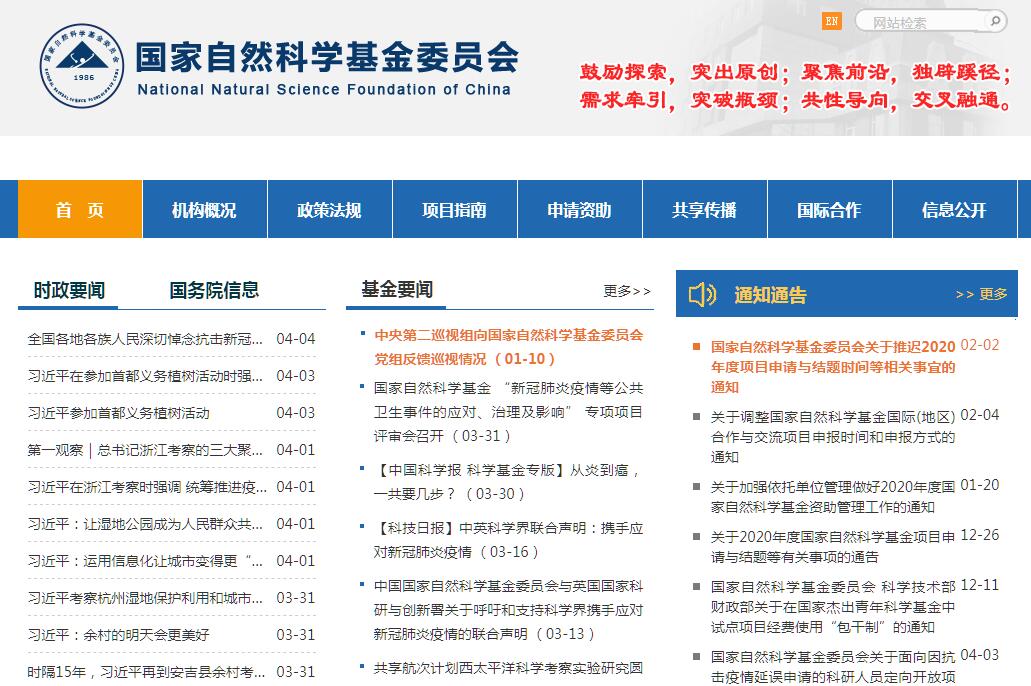This screenshot has width=1031, height=686.
Task: Click the speaker icon beside 通知通告
Action: [702, 294]
